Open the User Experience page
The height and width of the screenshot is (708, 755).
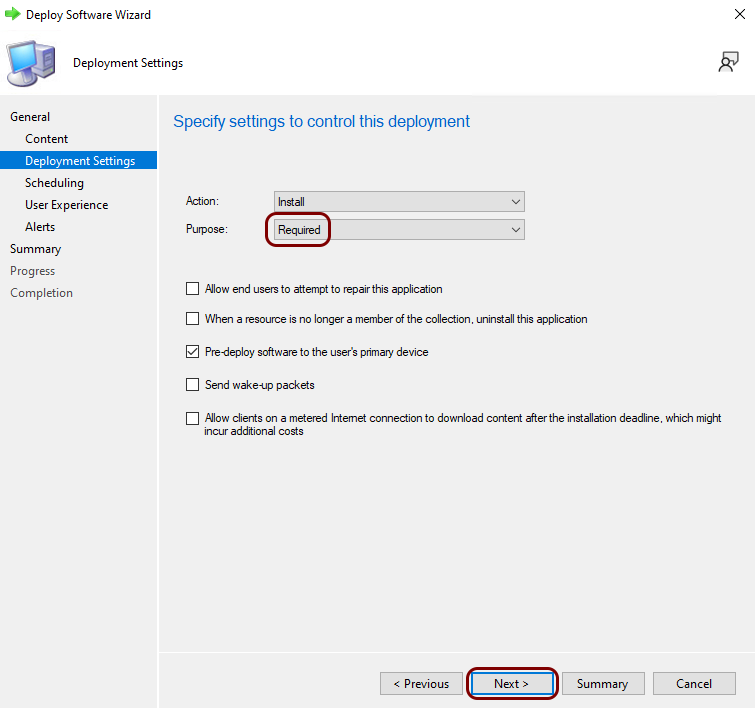pyautogui.click(x=66, y=205)
